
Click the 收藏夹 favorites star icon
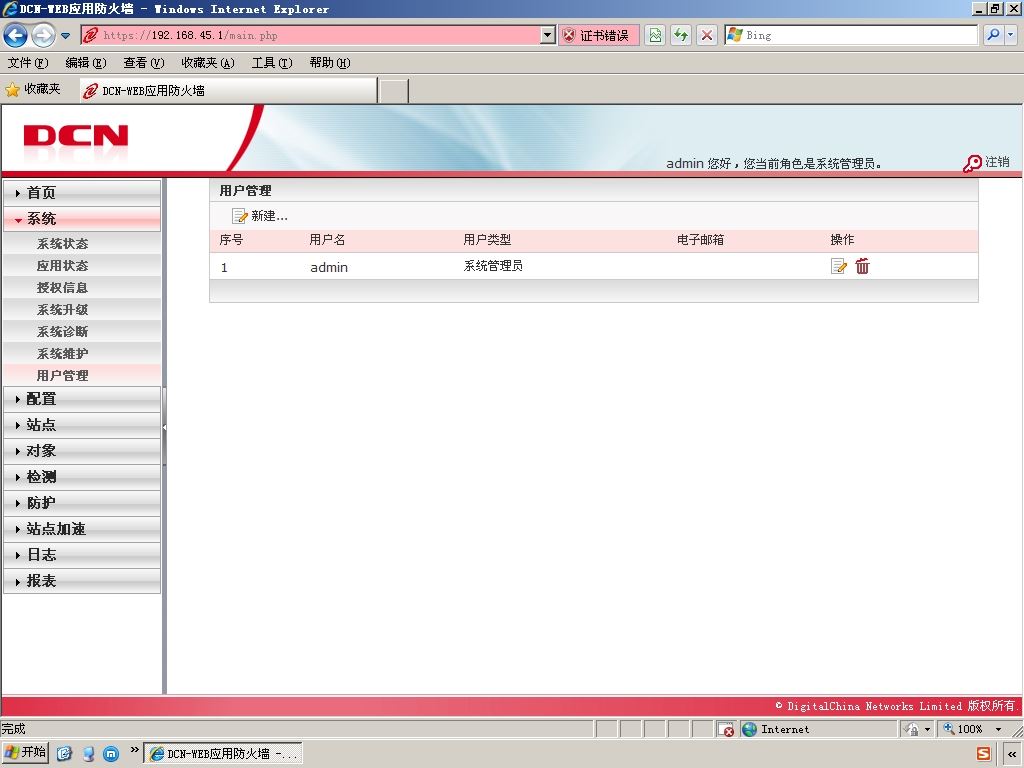tap(12, 89)
